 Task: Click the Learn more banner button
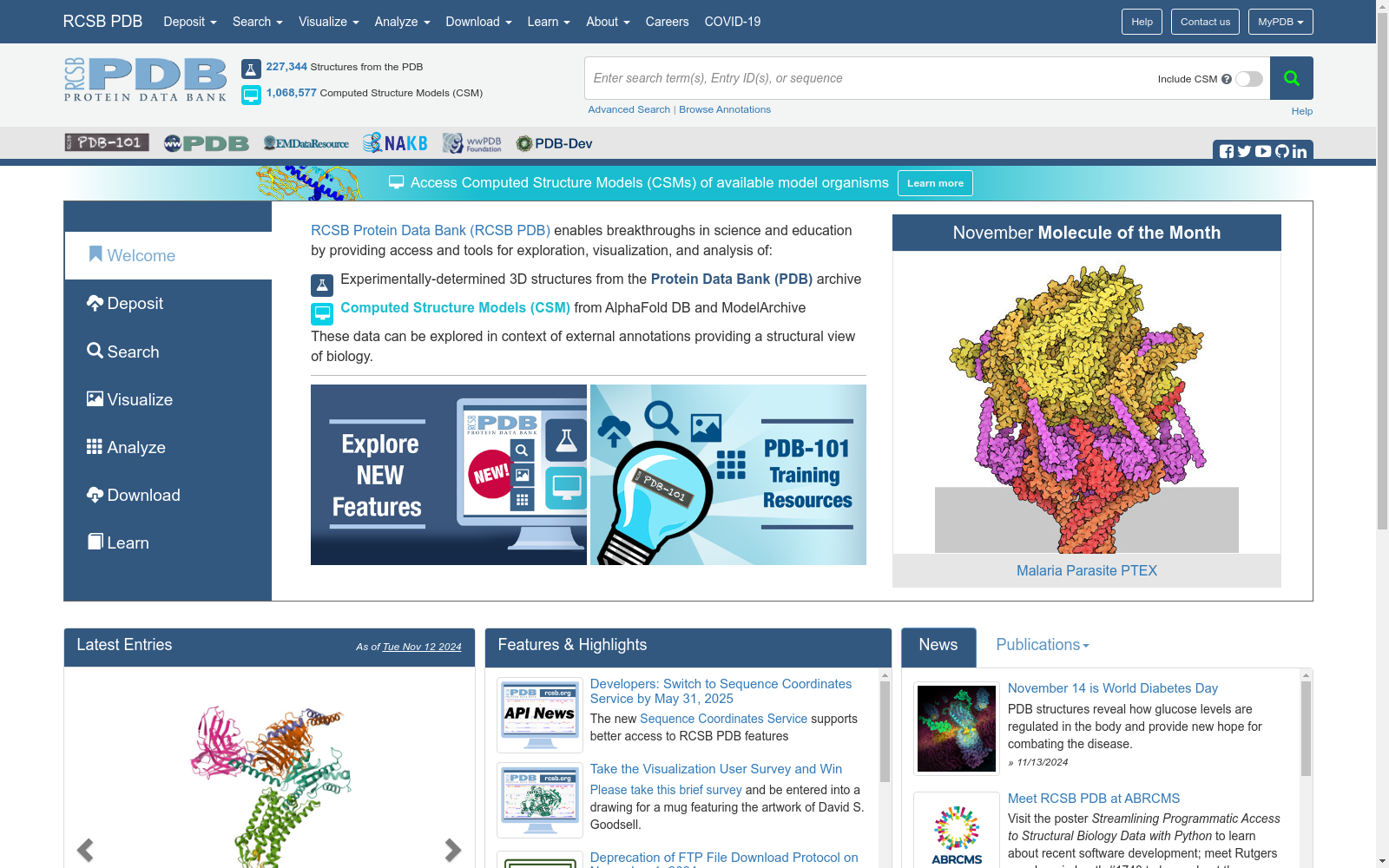click(x=935, y=183)
